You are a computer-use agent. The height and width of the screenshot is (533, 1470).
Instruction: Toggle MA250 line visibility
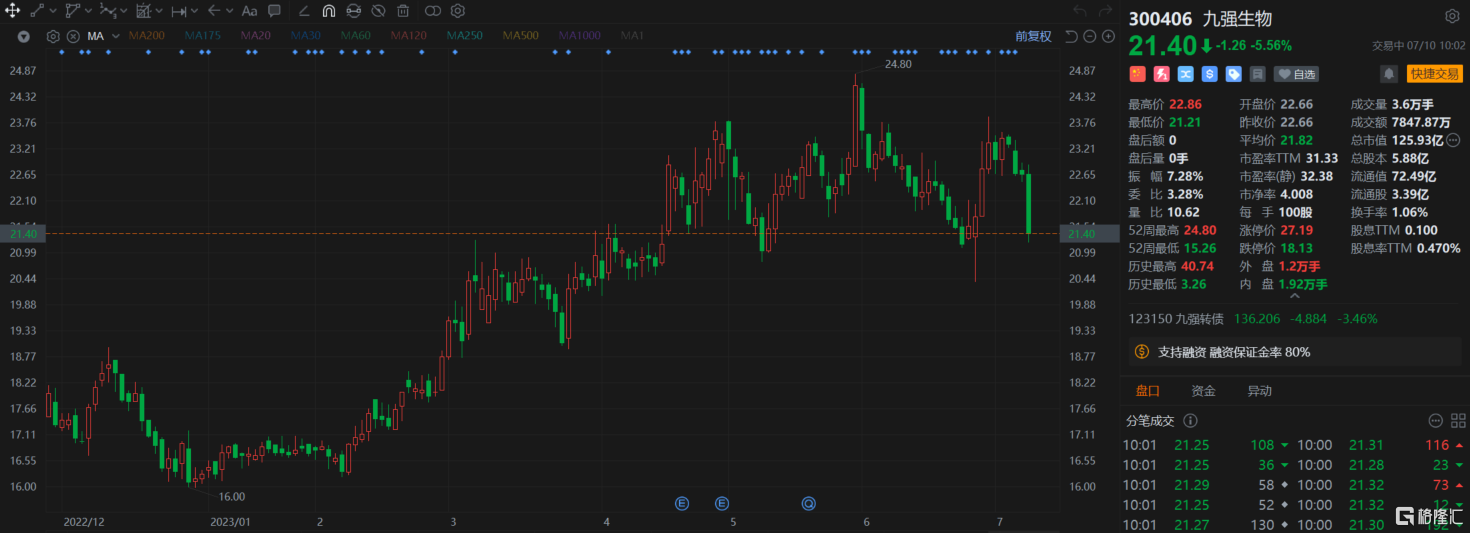(x=465, y=36)
